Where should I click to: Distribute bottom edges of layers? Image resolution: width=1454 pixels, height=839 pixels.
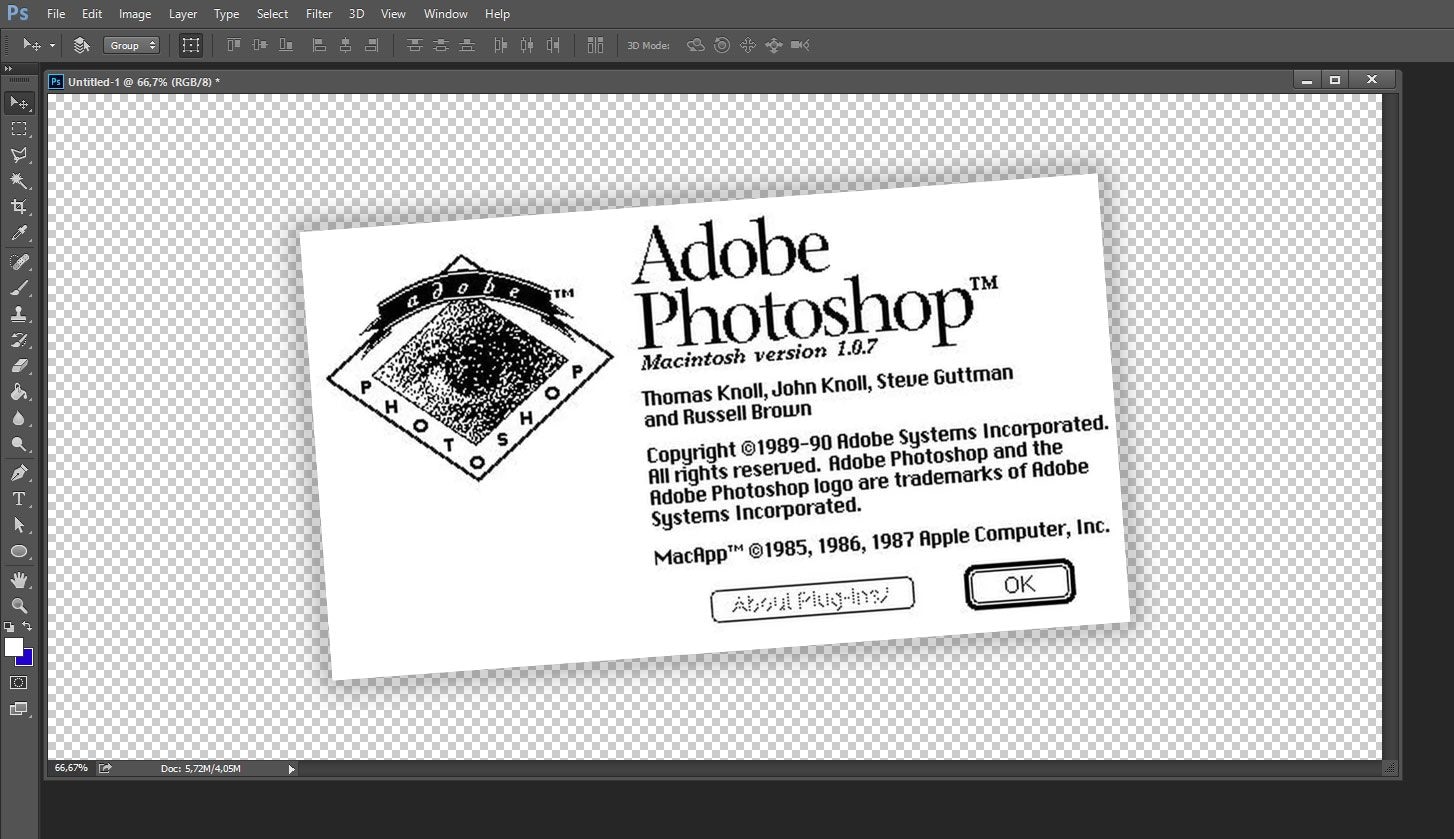click(466, 45)
